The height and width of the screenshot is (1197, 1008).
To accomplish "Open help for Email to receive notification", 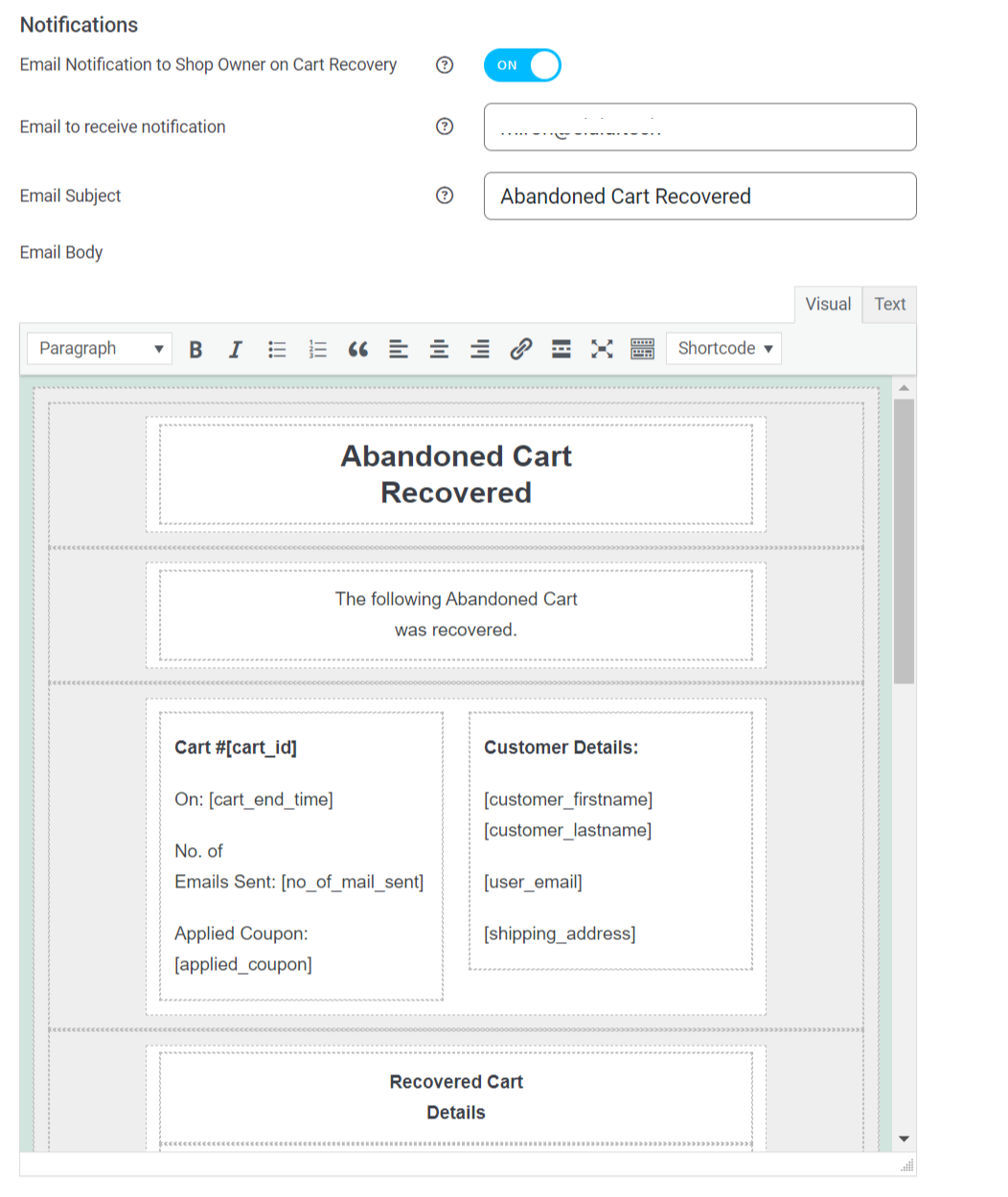I will (x=445, y=127).
